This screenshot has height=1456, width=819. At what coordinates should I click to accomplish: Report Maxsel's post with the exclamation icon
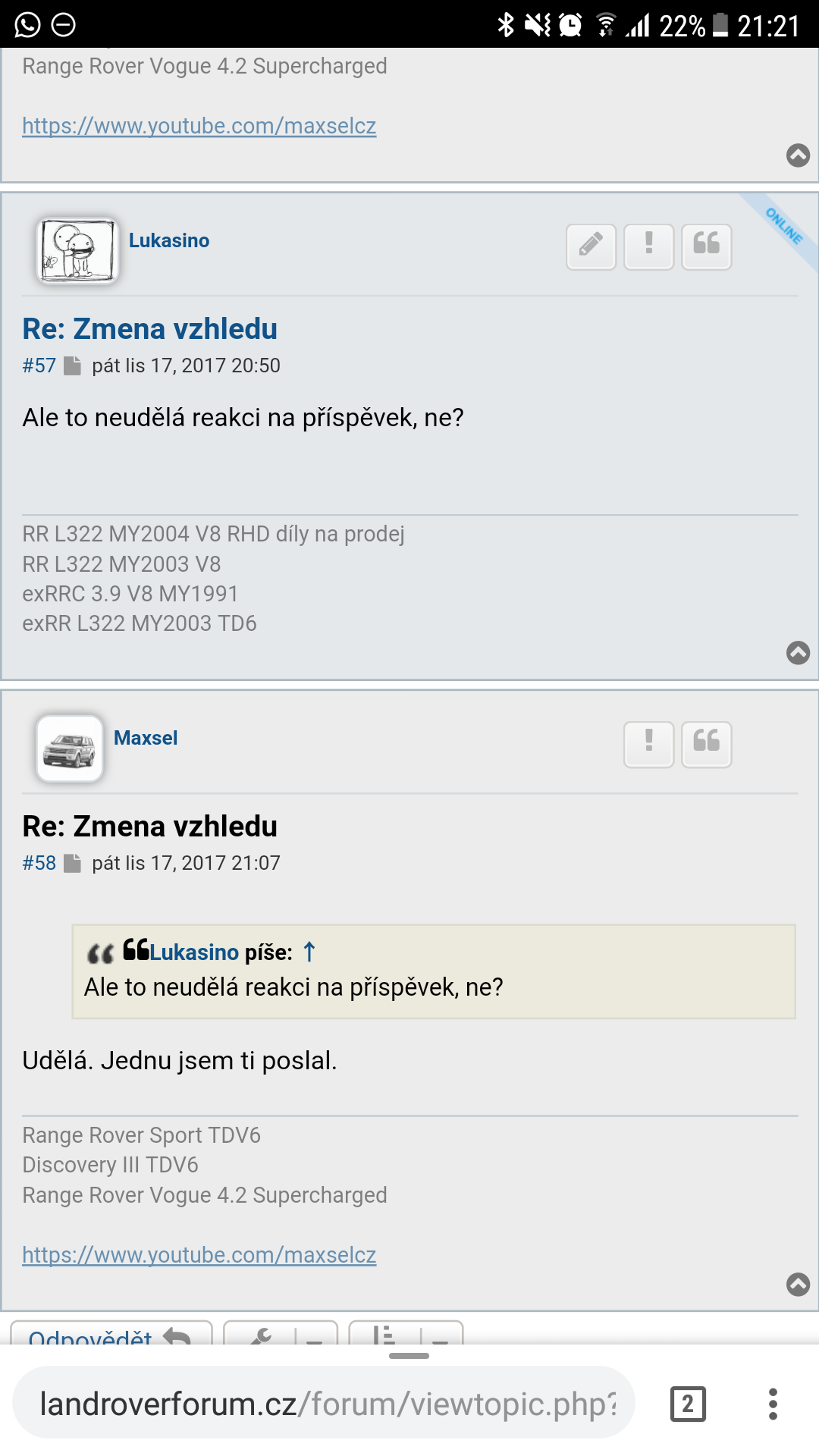[x=648, y=744]
